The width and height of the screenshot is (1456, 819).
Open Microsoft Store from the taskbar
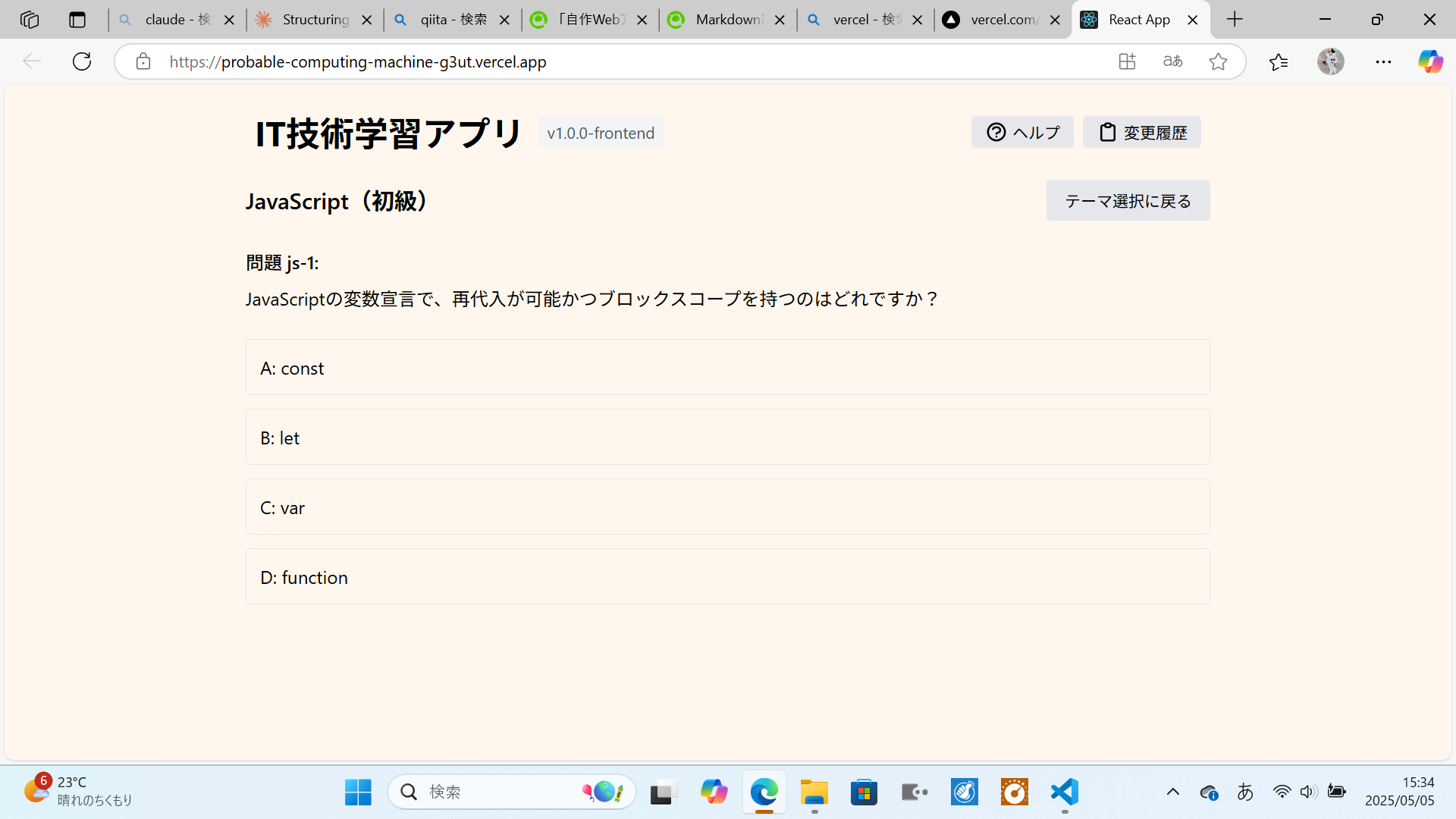point(864,792)
